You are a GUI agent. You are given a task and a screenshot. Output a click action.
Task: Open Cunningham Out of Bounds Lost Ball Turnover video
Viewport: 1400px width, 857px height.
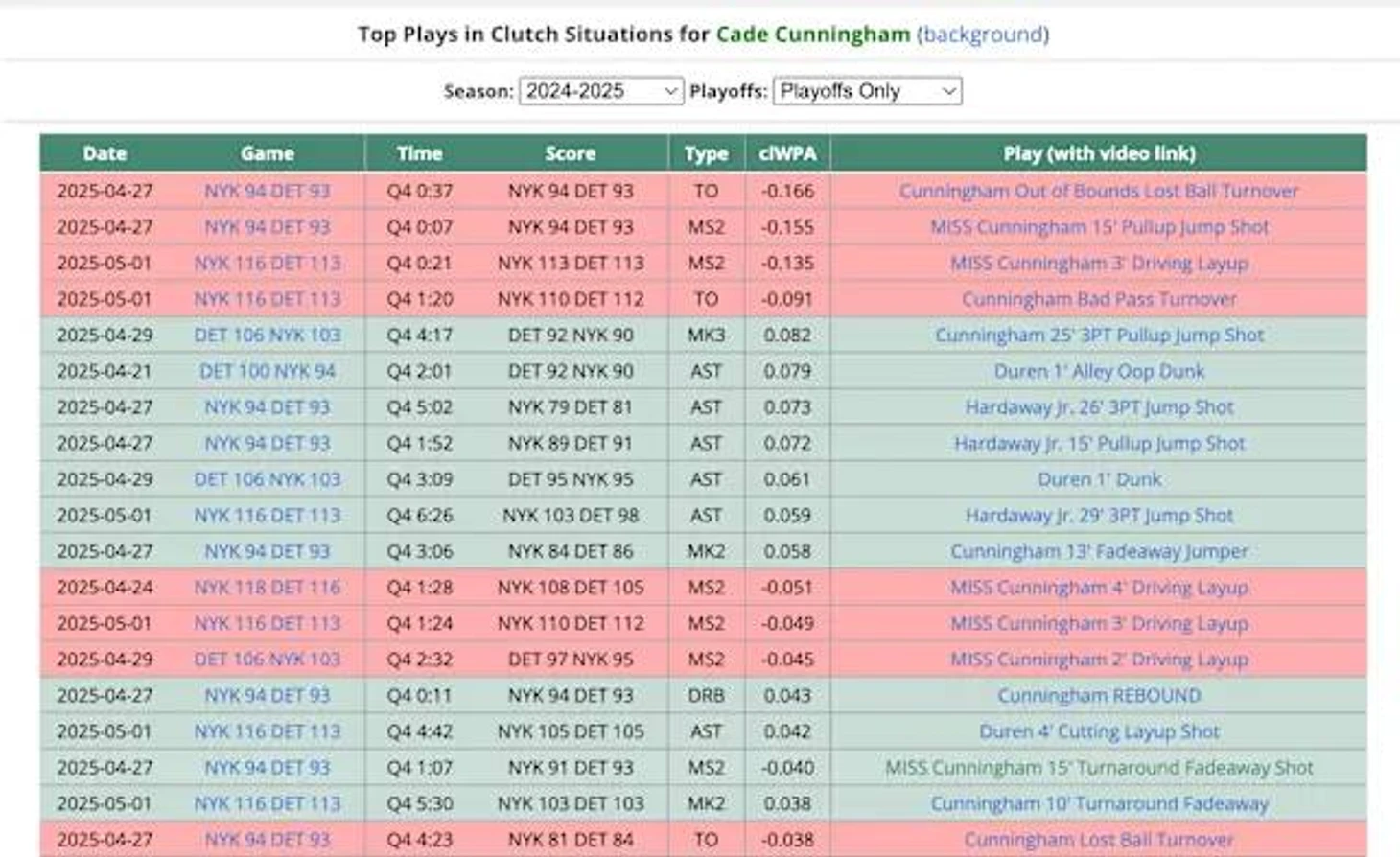pos(1099,191)
